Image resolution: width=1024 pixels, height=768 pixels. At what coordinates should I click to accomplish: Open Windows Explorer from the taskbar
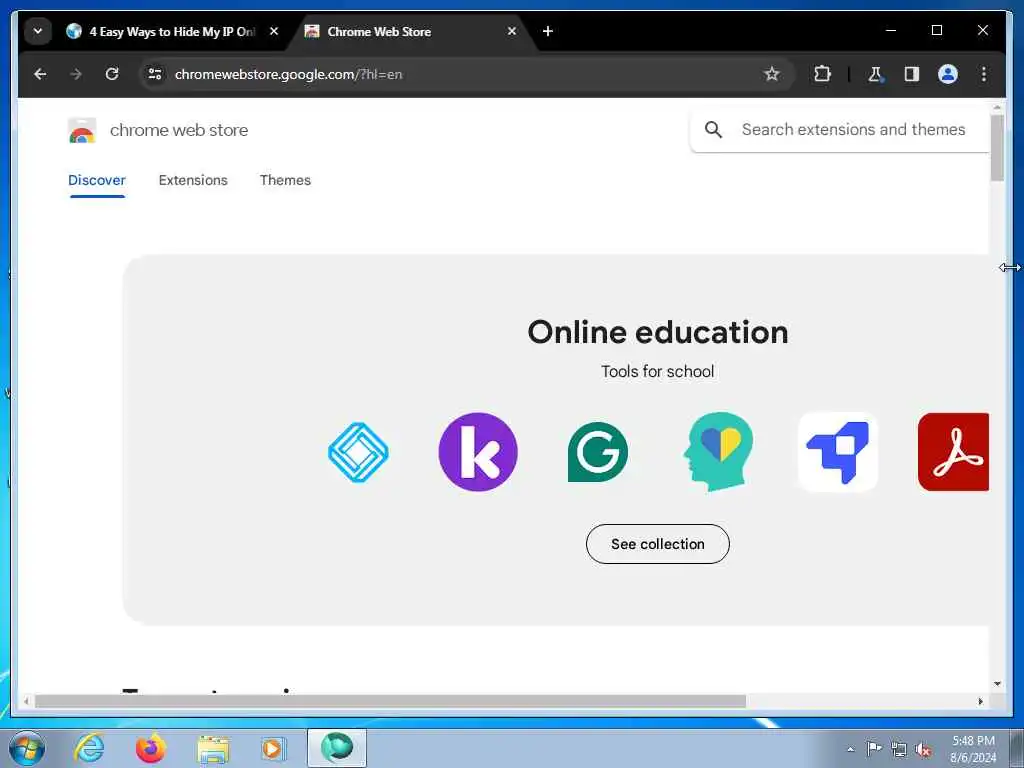point(213,749)
